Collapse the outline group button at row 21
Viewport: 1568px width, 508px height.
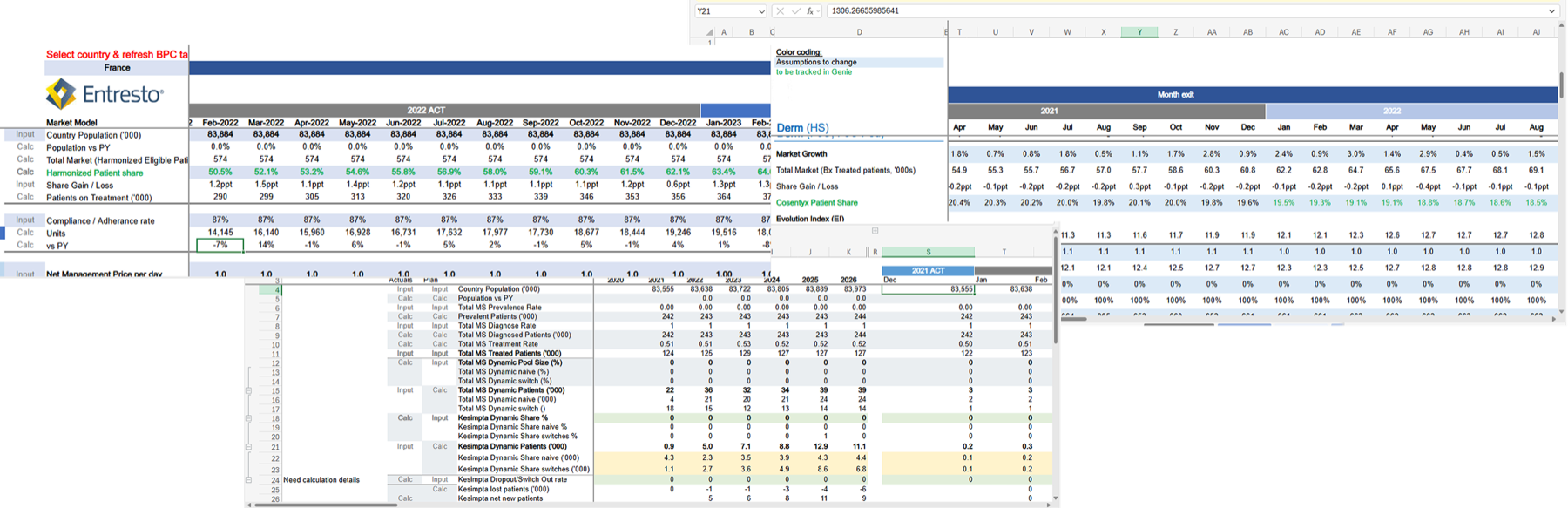[x=248, y=447]
